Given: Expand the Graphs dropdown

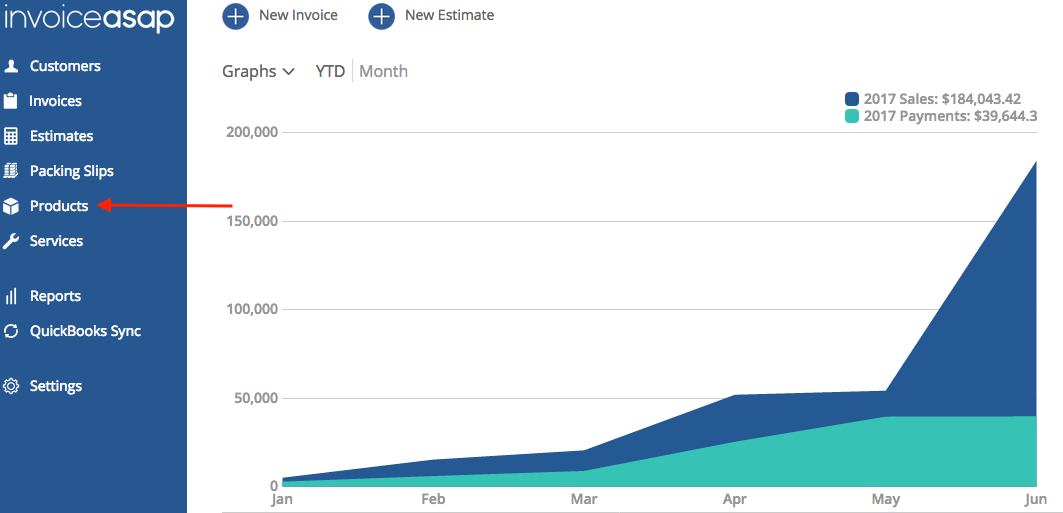Looking at the screenshot, I should coord(258,71).
